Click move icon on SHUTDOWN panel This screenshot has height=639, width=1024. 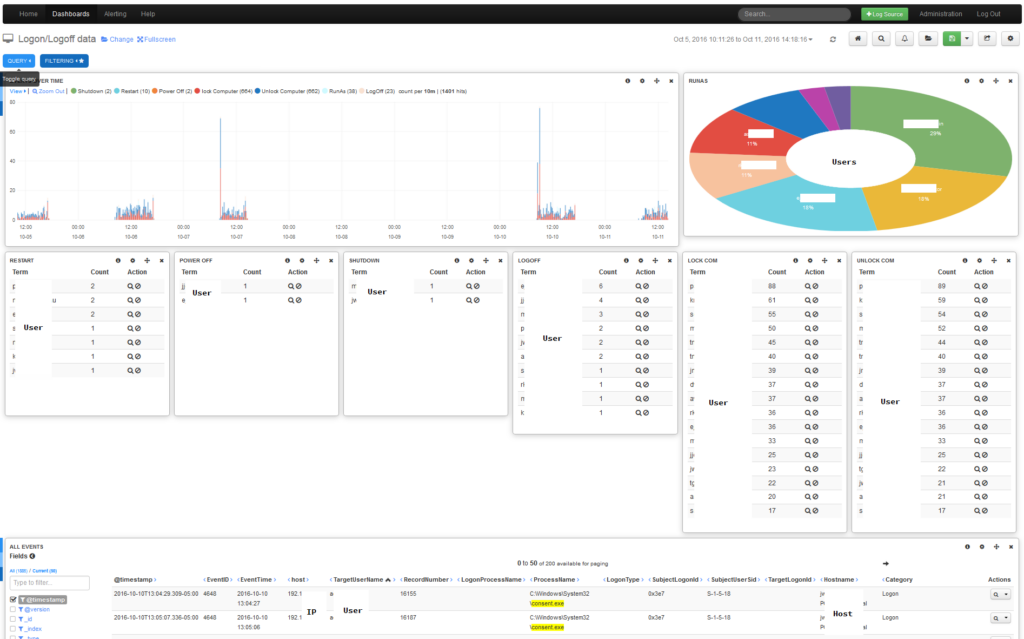point(486,261)
